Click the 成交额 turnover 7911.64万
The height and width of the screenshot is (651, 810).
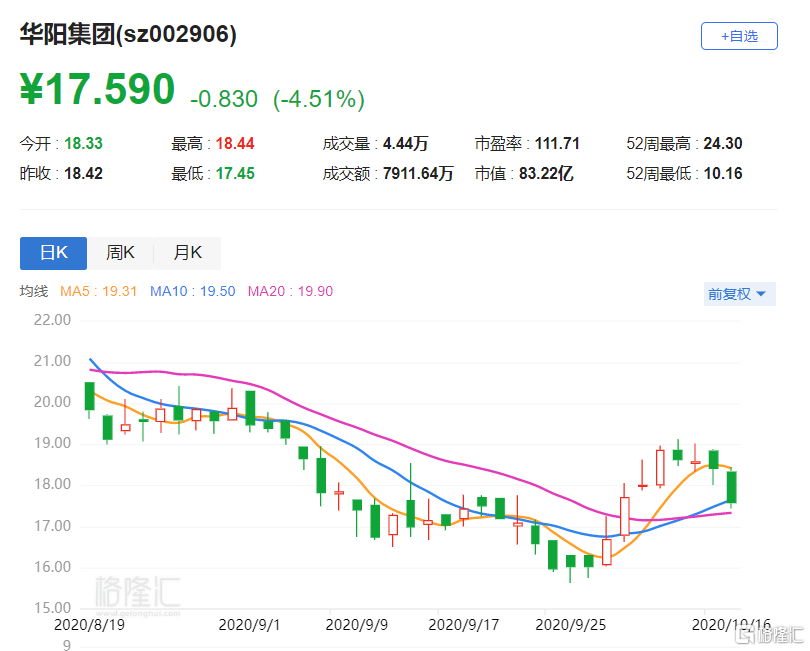pyautogui.click(x=418, y=173)
